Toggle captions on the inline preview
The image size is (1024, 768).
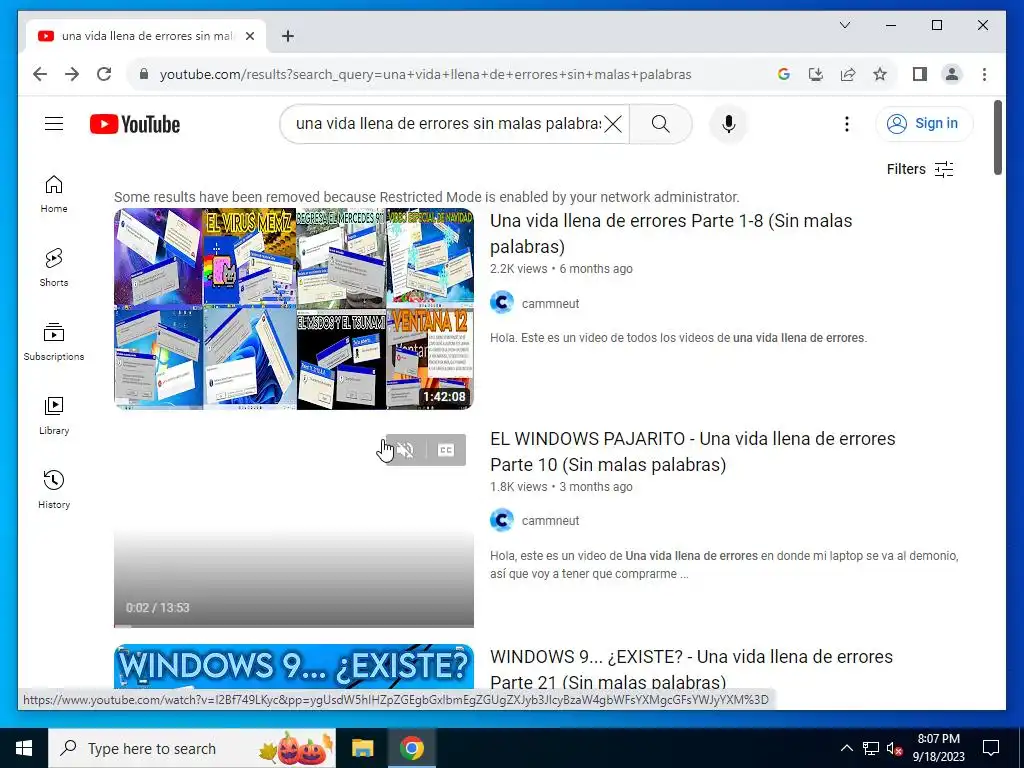445,450
